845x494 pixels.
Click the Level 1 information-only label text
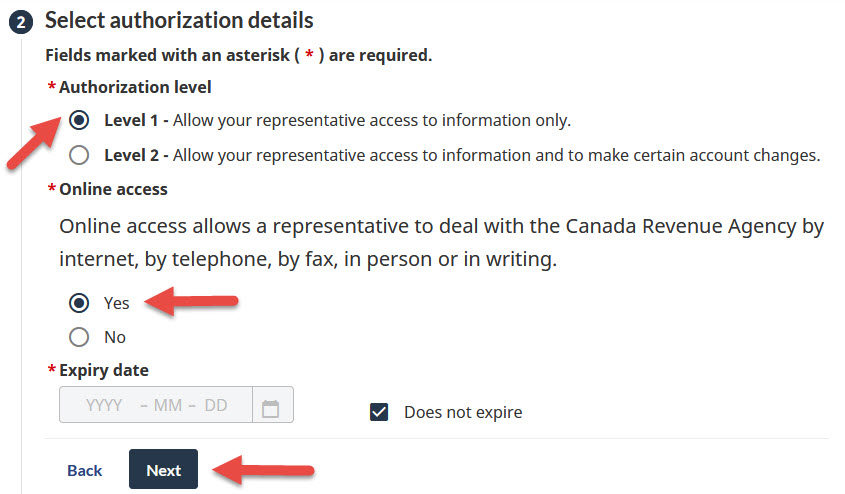click(x=337, y=121)
